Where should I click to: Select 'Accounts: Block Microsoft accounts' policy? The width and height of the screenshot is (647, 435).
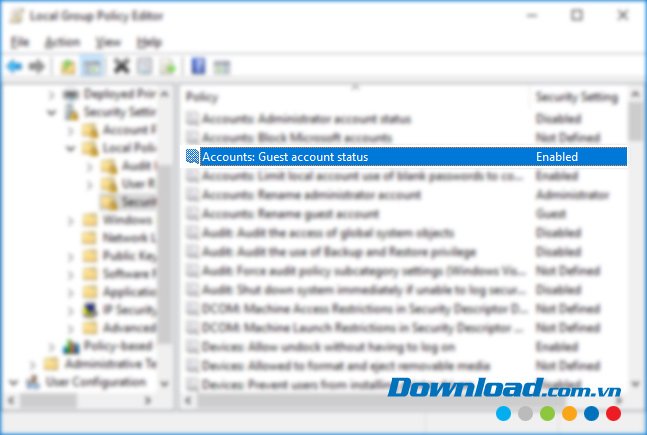(x=297, y=137)
